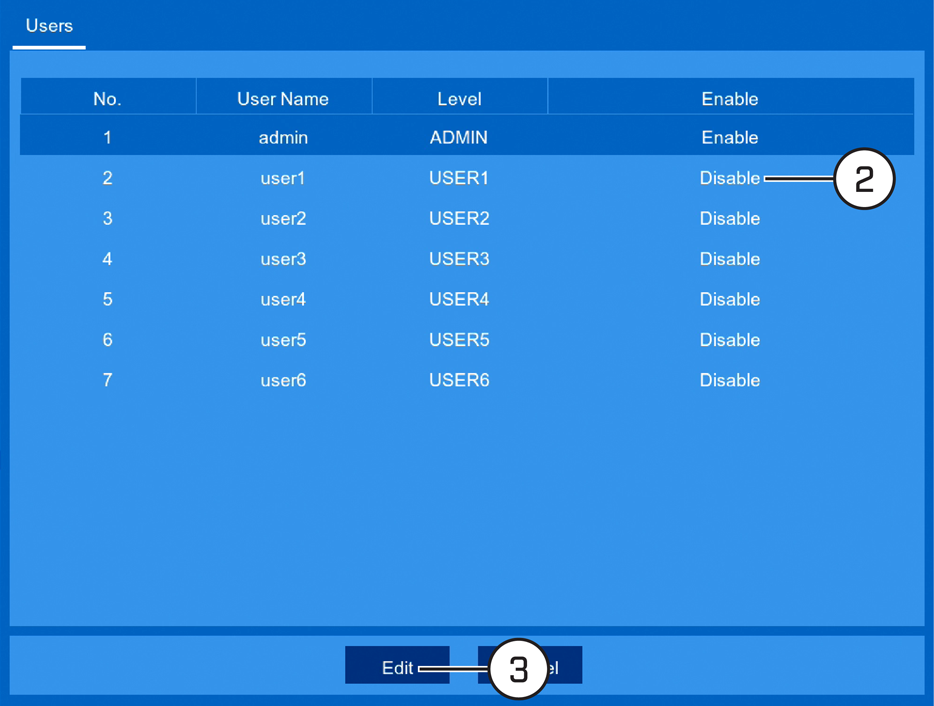Select the user4 row
Image resolution: width=934 pixels, height=706 pixels.
[467, 299]
